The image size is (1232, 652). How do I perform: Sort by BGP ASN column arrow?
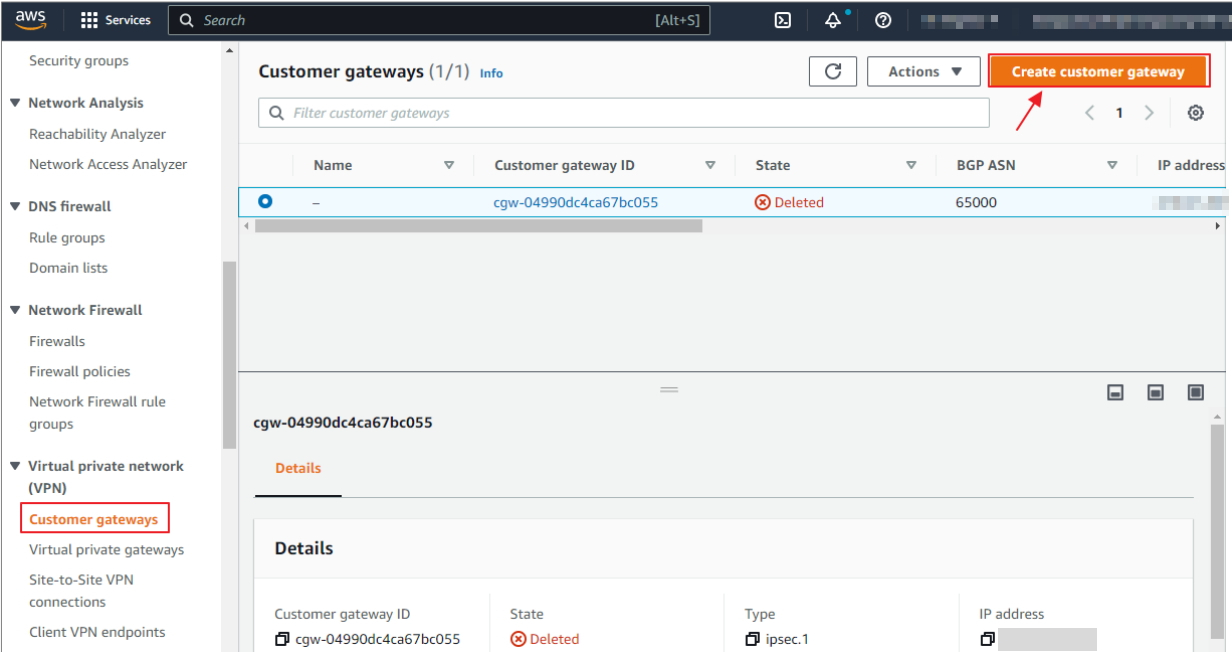coord(1112,166)
